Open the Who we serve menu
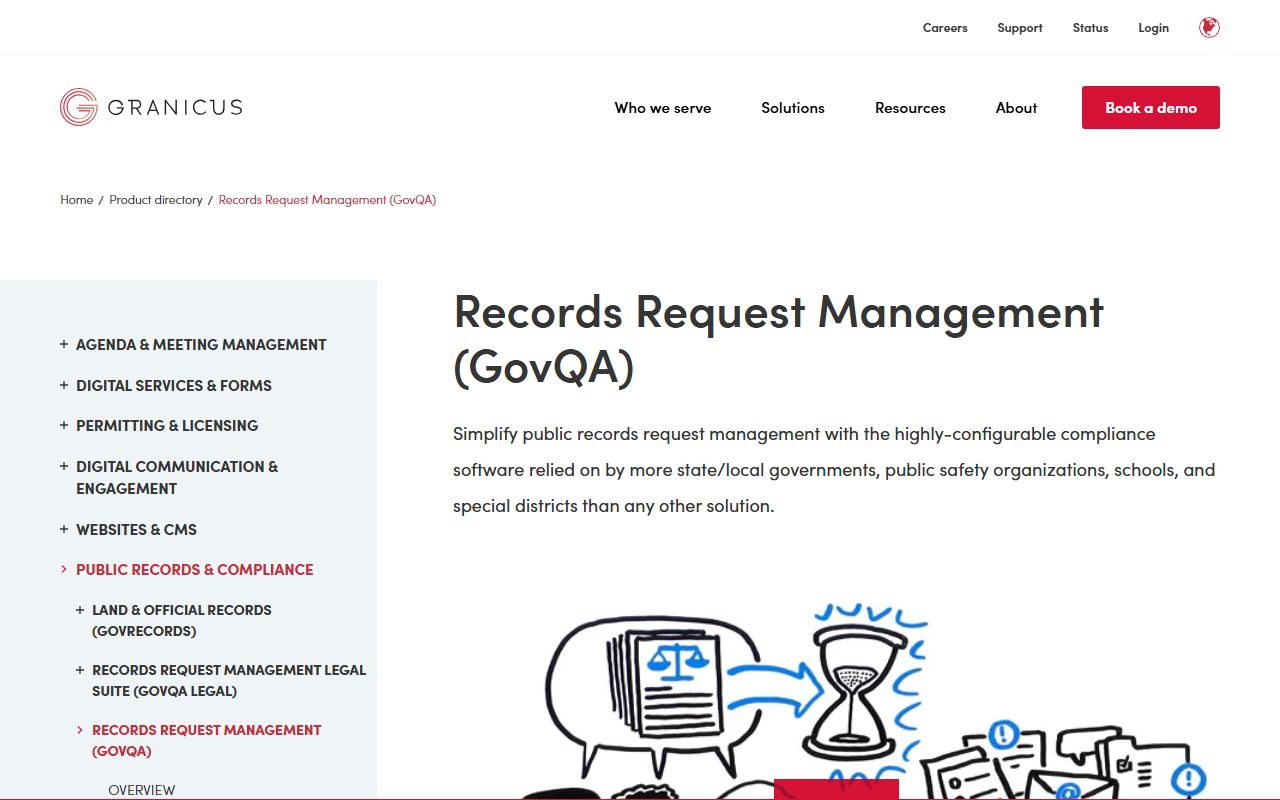This screenshot has height=800, width=1280. click(x=662, y=108)
